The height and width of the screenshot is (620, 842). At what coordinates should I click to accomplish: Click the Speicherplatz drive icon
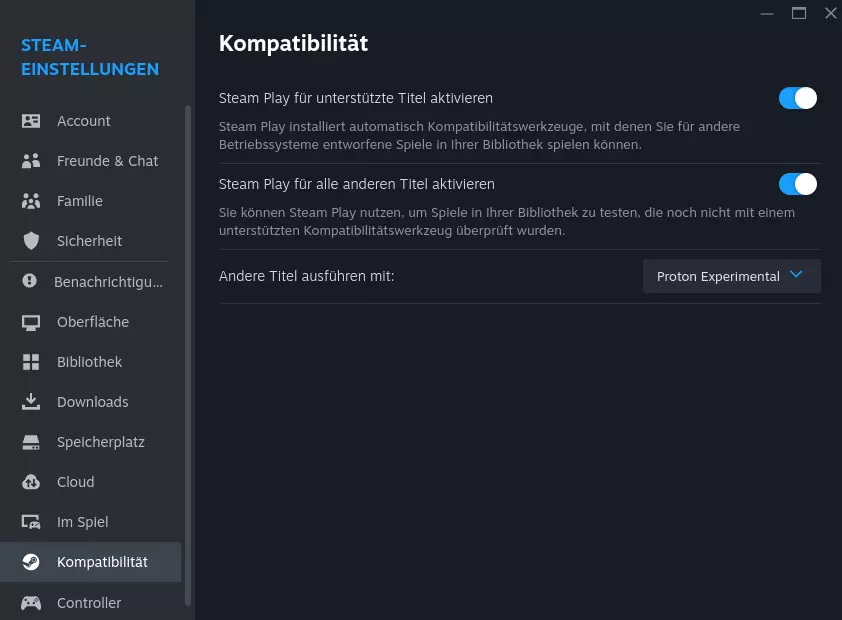(x=31, y=442)
